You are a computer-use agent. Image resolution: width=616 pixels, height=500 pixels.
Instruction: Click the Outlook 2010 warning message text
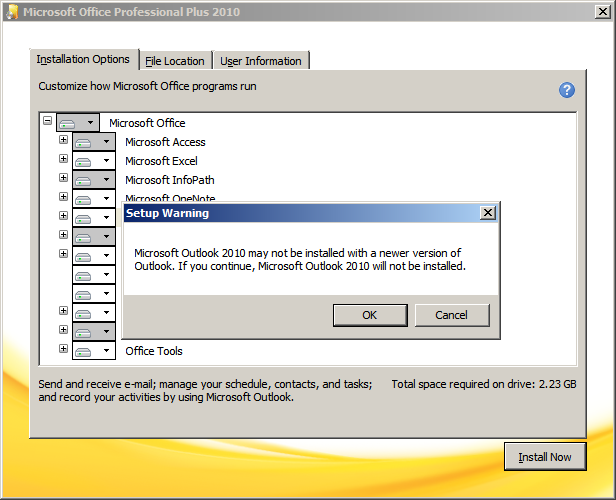tap(300, 260)
